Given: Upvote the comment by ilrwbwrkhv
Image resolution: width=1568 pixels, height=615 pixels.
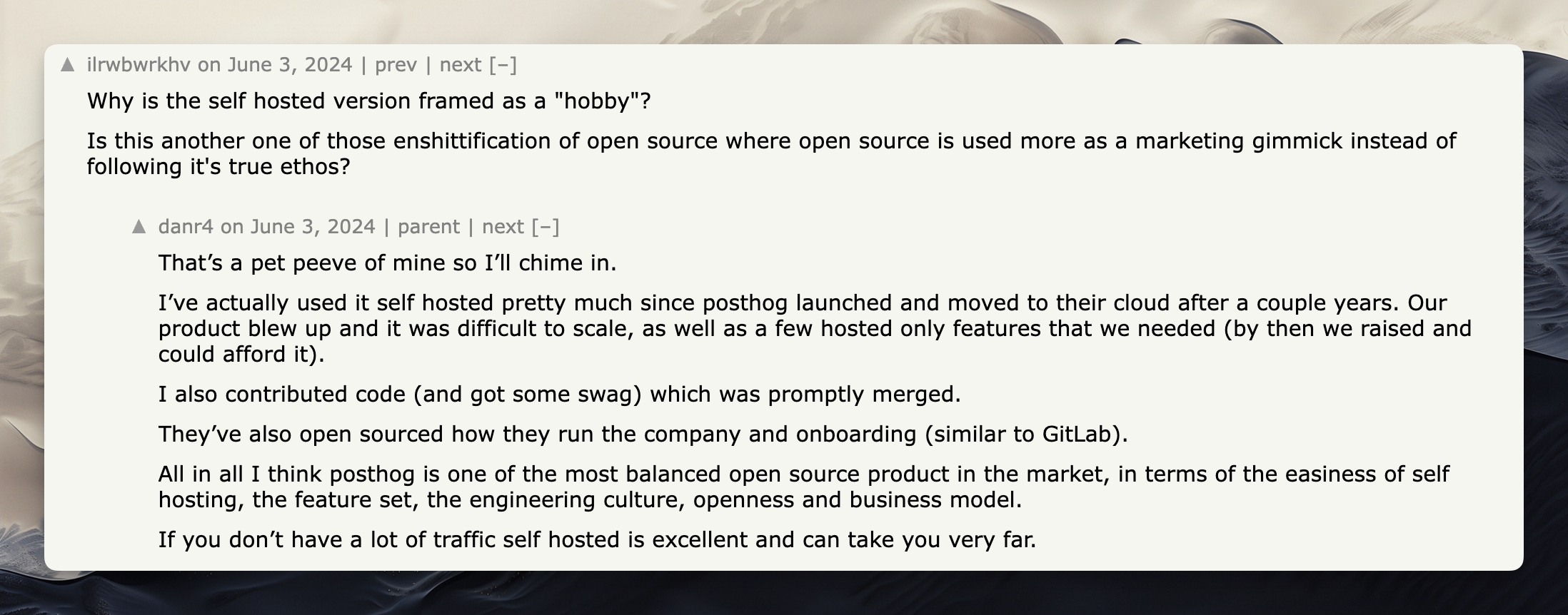Looking at the screenshot, I should click(x=68, y=65).
